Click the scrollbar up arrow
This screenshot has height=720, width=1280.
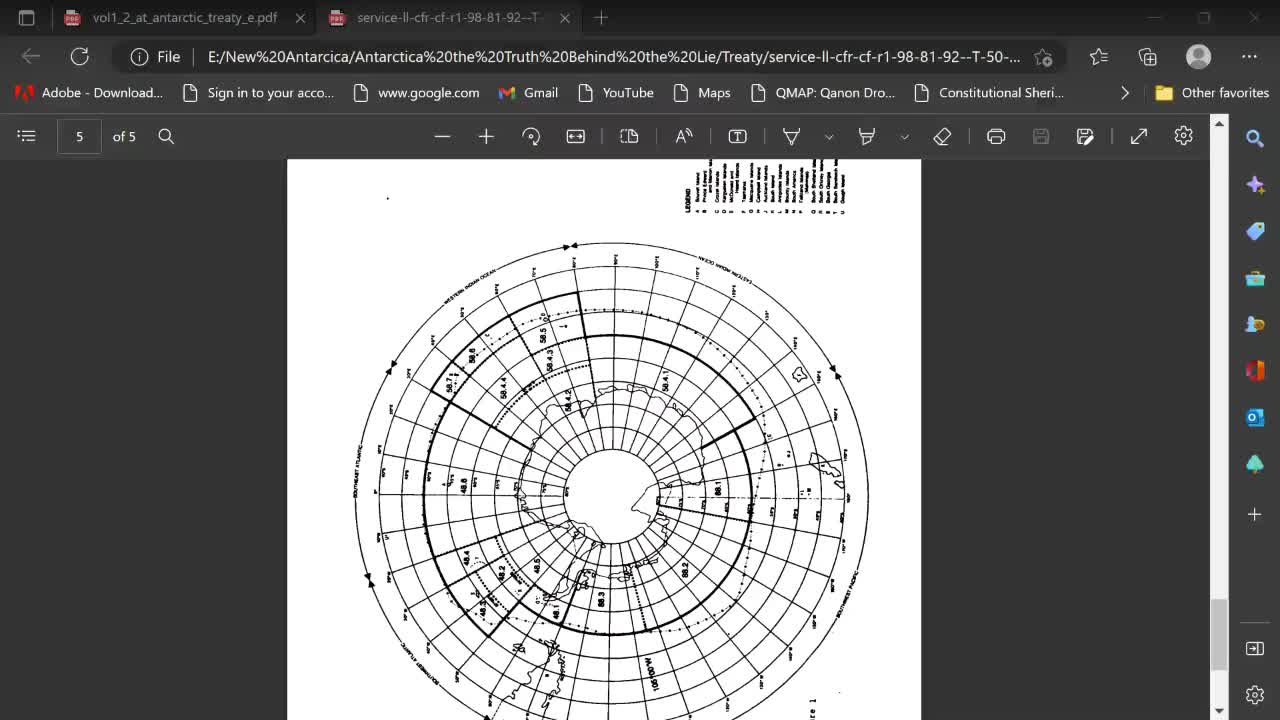[x=1219, y=123]
